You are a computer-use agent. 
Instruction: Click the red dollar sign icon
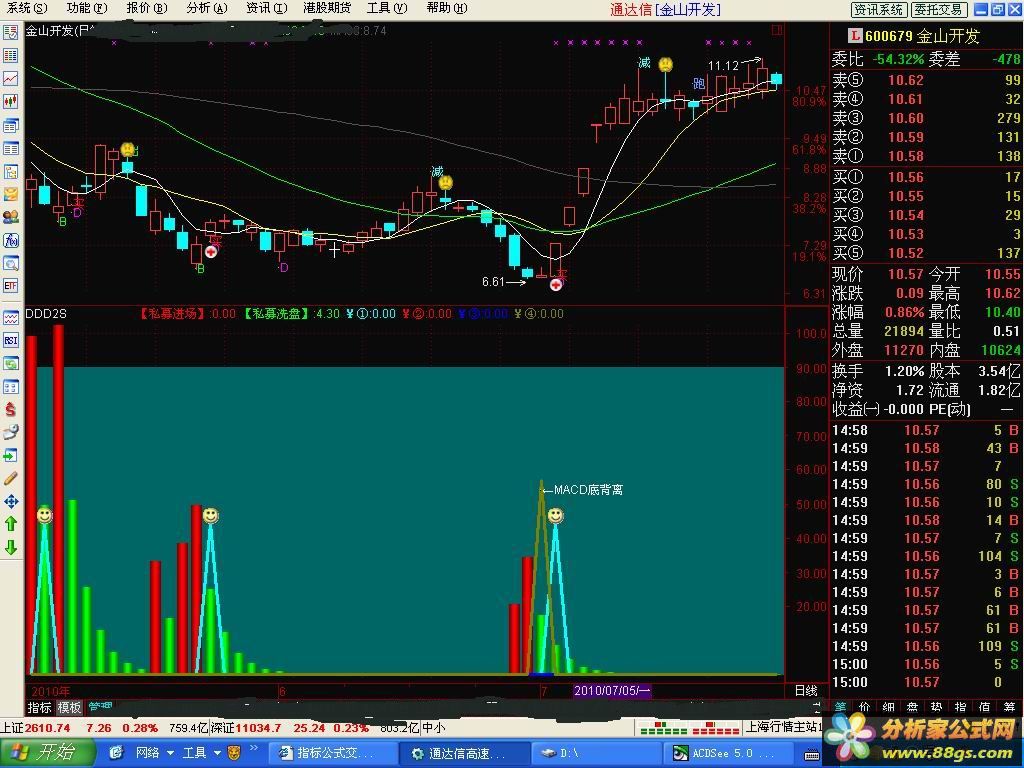[10, 409]
